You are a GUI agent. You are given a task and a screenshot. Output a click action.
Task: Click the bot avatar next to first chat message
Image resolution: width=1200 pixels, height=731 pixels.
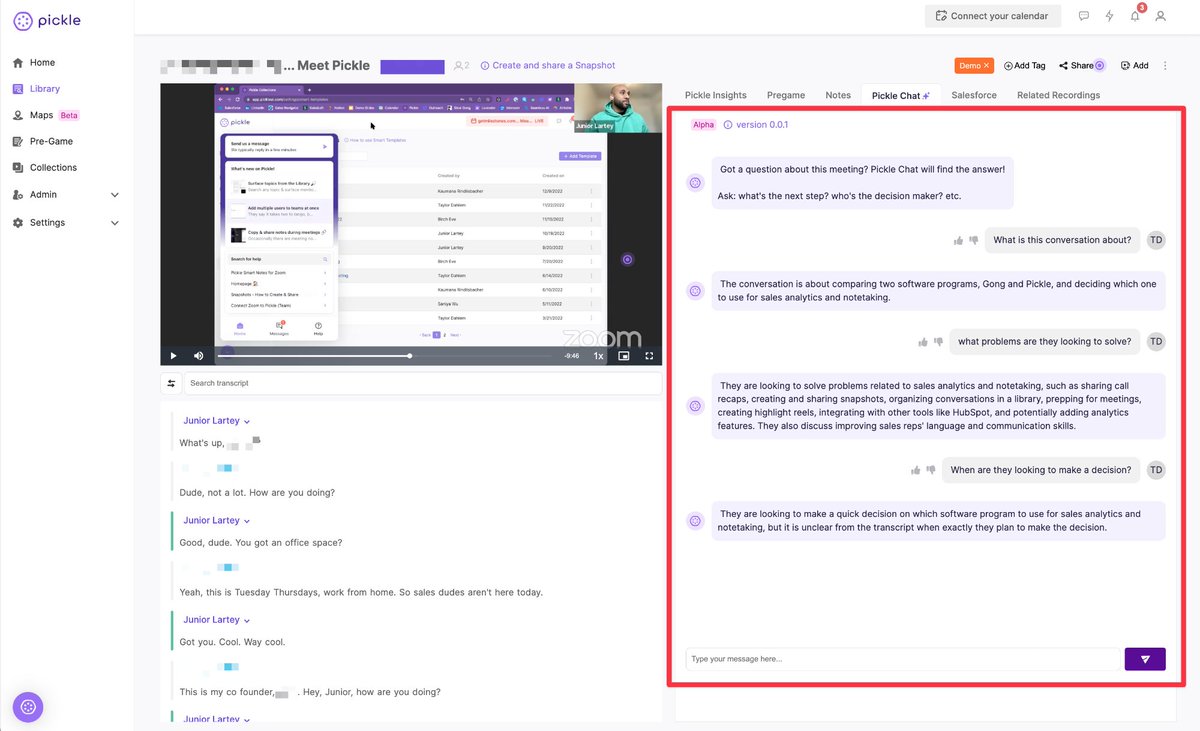tap(695, 182)
